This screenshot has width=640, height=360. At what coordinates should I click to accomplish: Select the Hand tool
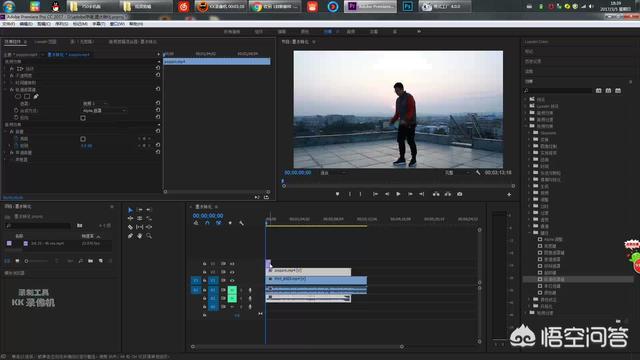(x=140, y=236)
